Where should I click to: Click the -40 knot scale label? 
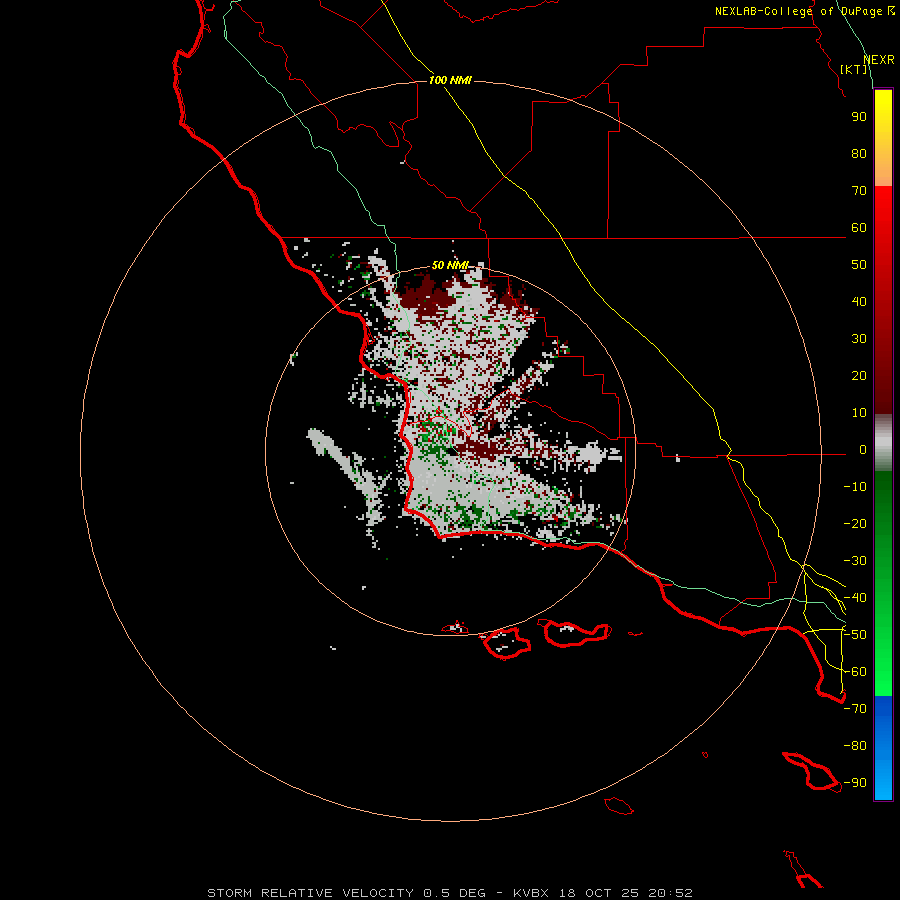[x=855, y=598]
